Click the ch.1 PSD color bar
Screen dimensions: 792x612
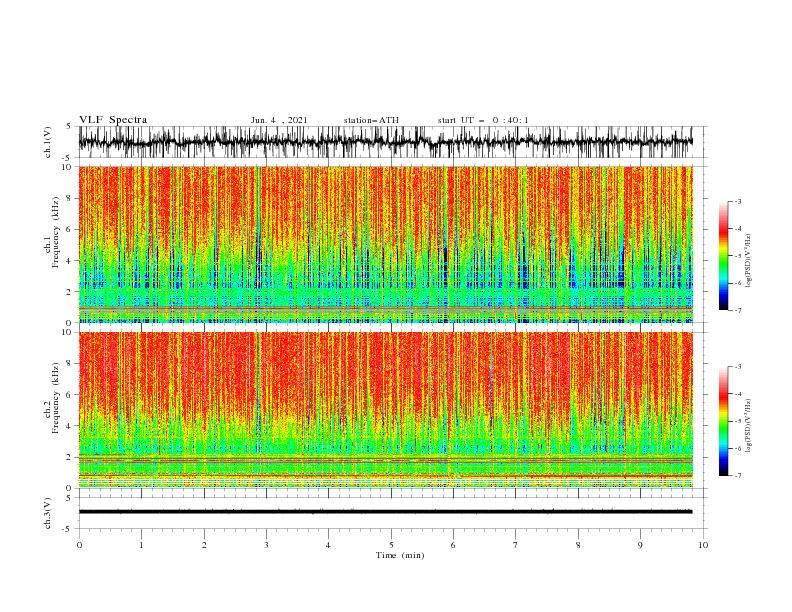coord(723,256)
